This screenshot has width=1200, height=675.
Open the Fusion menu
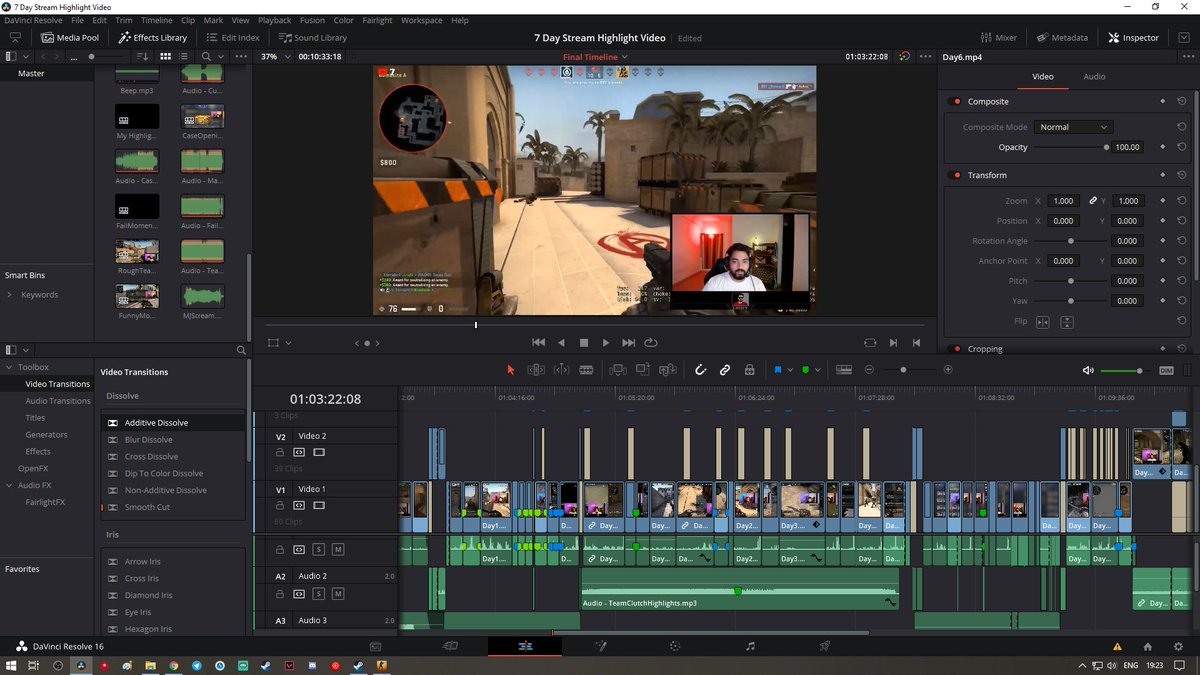click(x=312, y=20)
